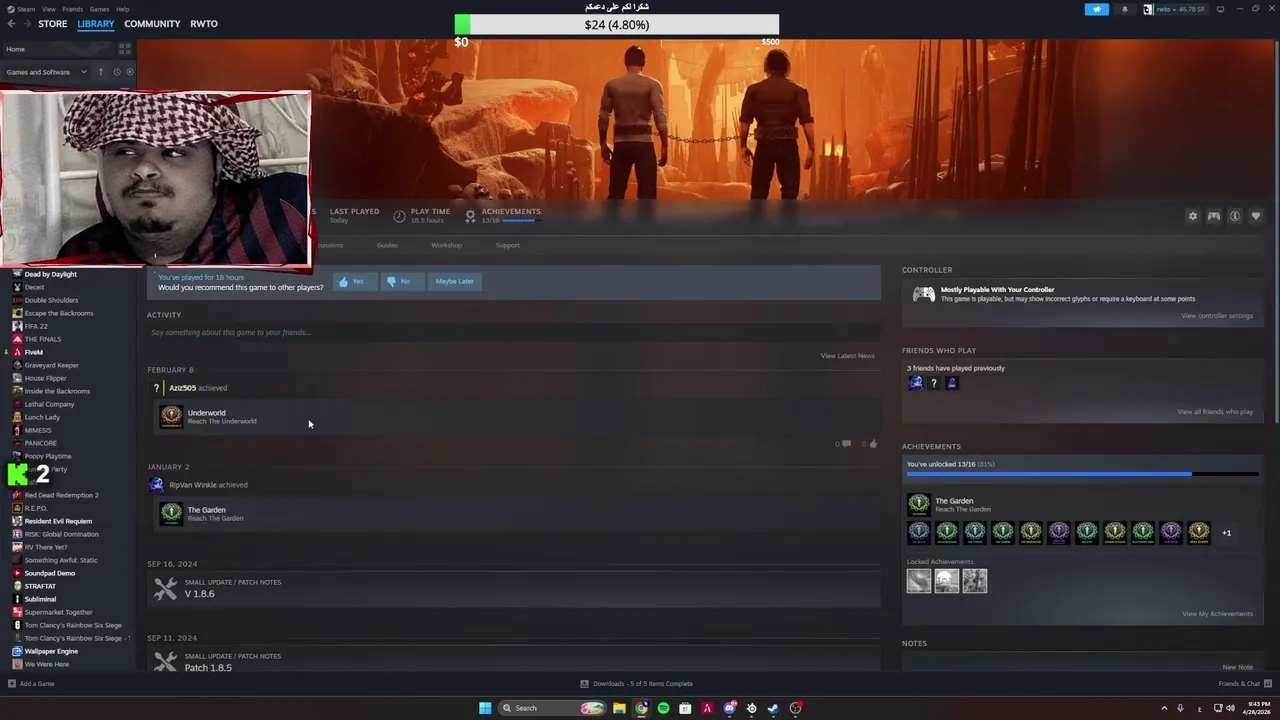Image resolution: width=1280 pixels, height=720 pixels.
Task: Open The Garden achievement in activity
Action: (x=171, y=513)
